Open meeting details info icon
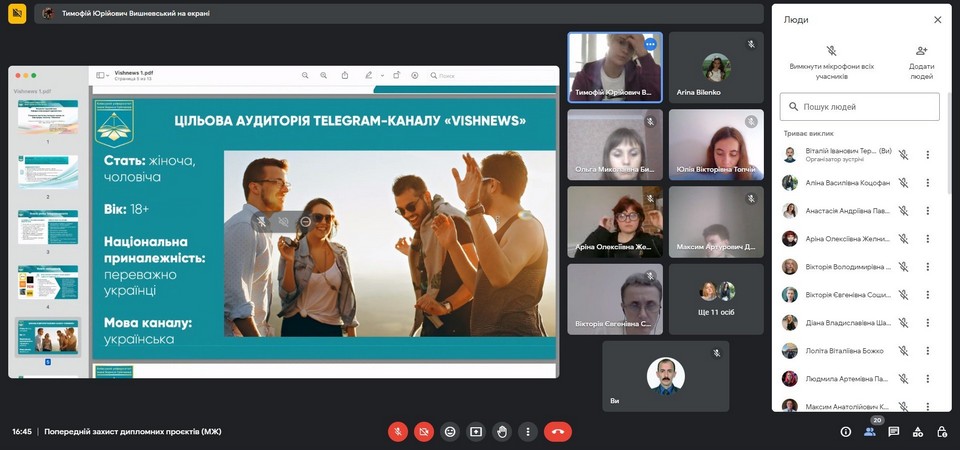The image size is (960, 450). click(845, 431)
